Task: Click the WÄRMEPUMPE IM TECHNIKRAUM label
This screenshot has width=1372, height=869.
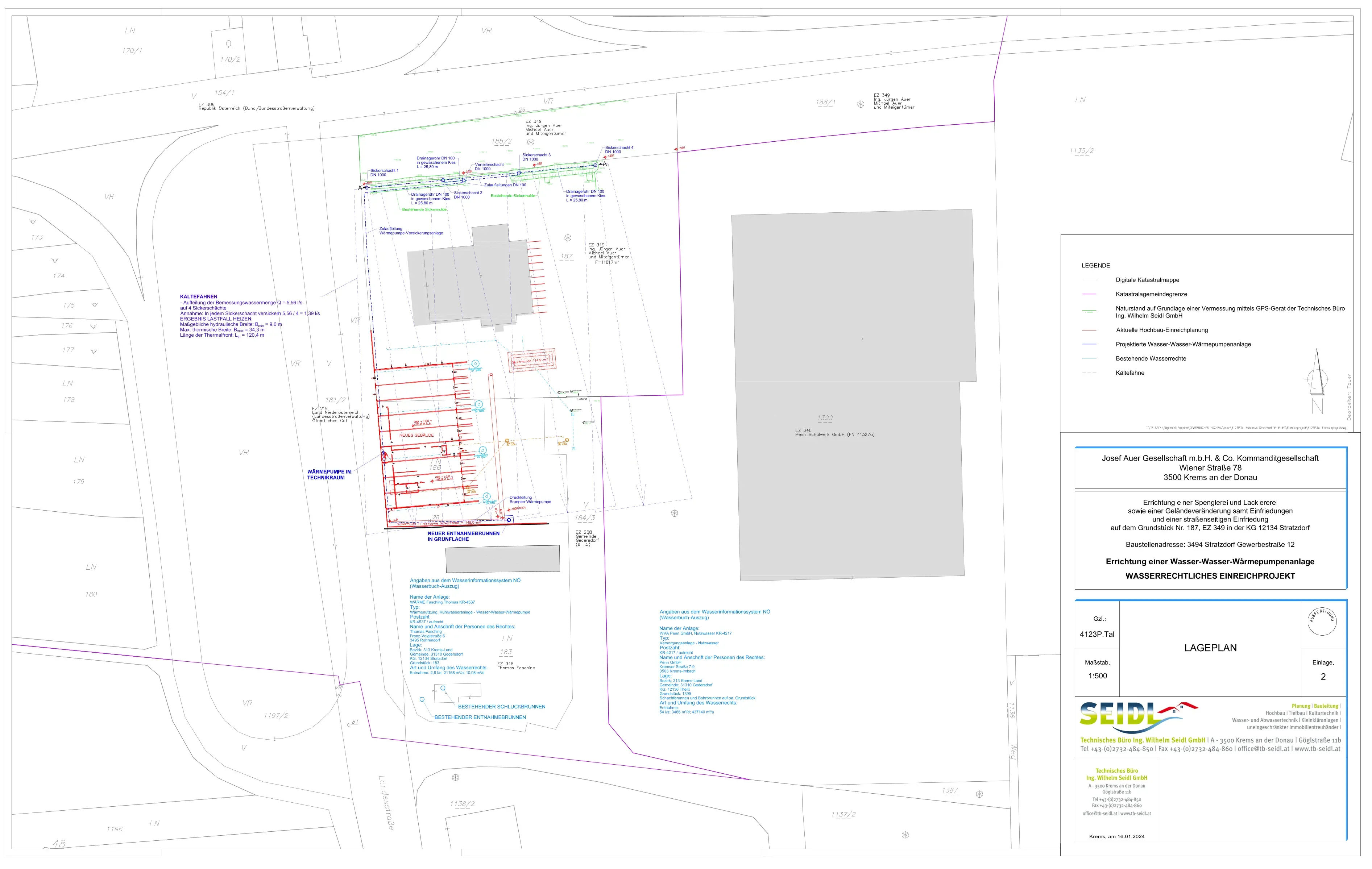Action: point(329,475)
